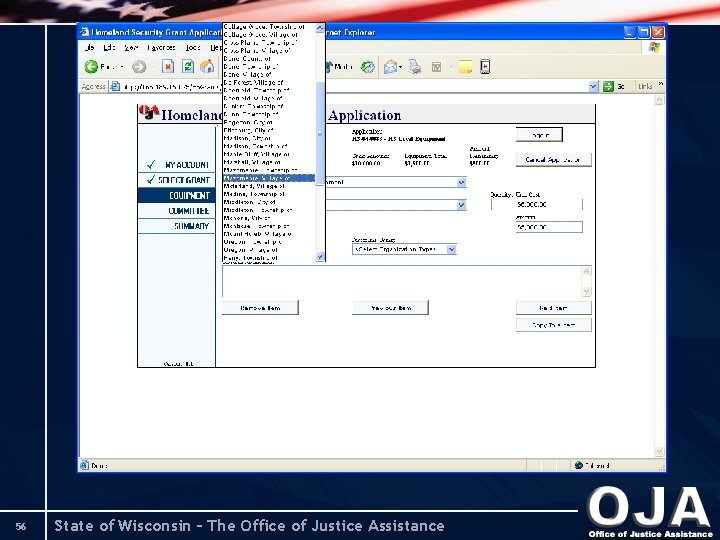Open the Messenger icon in toolbar

(x=485, y=67)
